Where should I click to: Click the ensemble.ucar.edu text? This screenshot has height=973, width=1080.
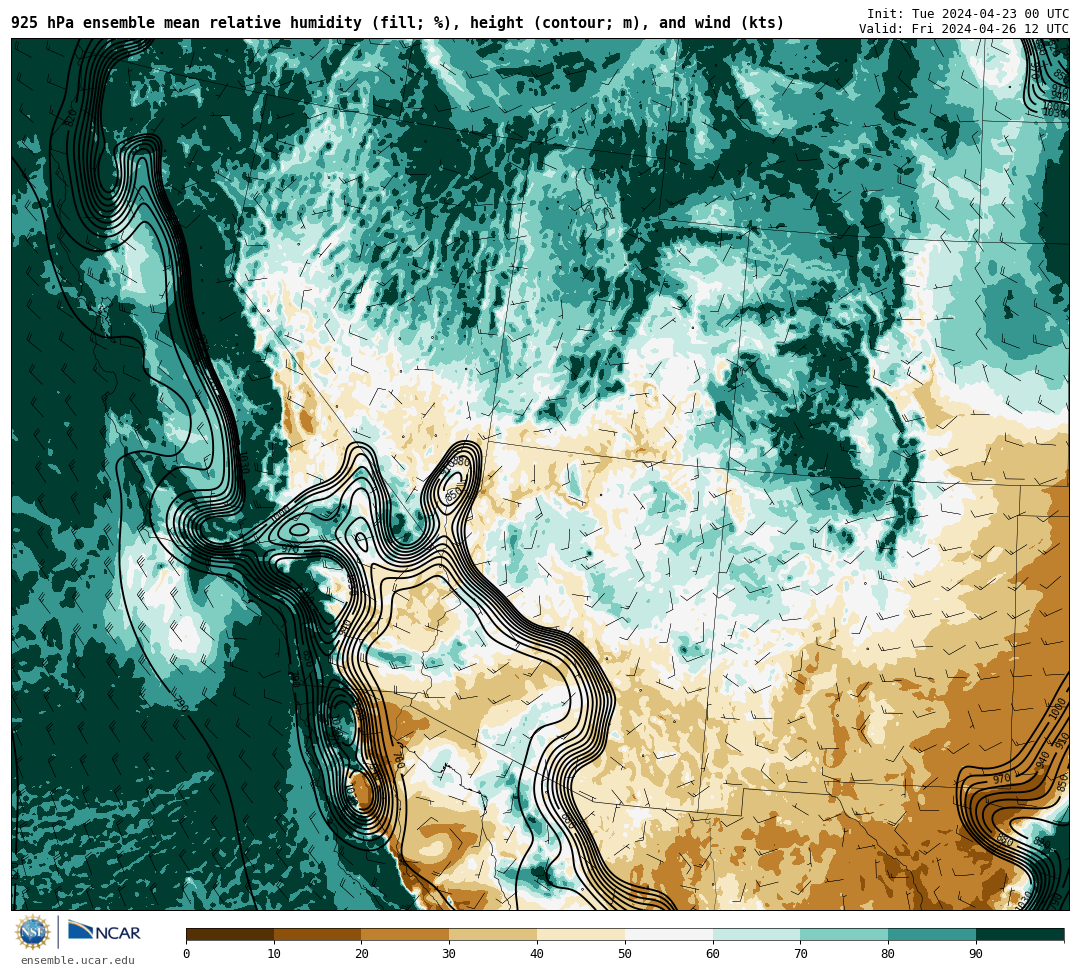(78, 960)
